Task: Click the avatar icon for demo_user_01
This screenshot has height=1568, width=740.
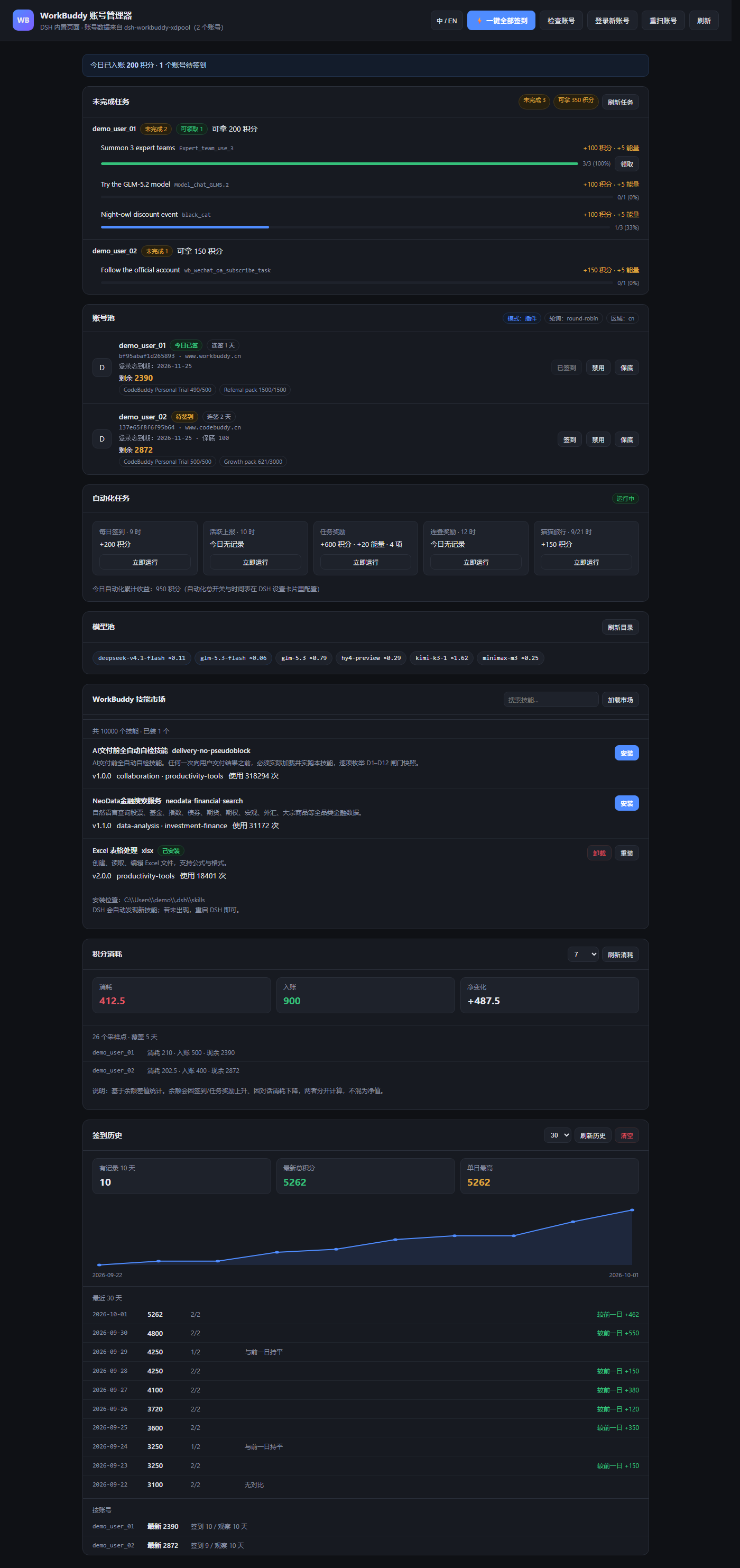Action: coord(101,368)
